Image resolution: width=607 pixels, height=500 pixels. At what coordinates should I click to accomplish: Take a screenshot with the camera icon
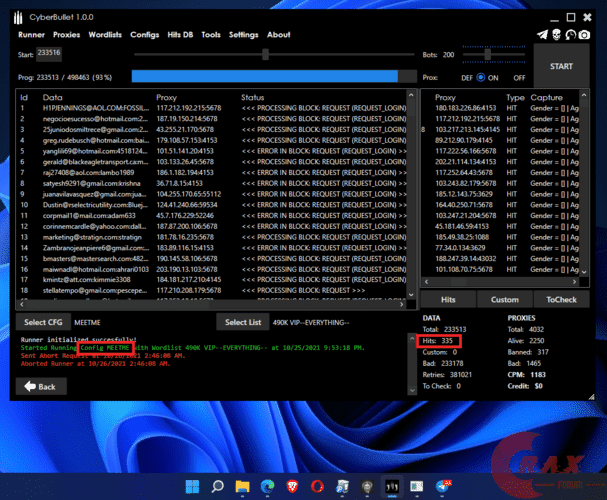pos(584,35)
